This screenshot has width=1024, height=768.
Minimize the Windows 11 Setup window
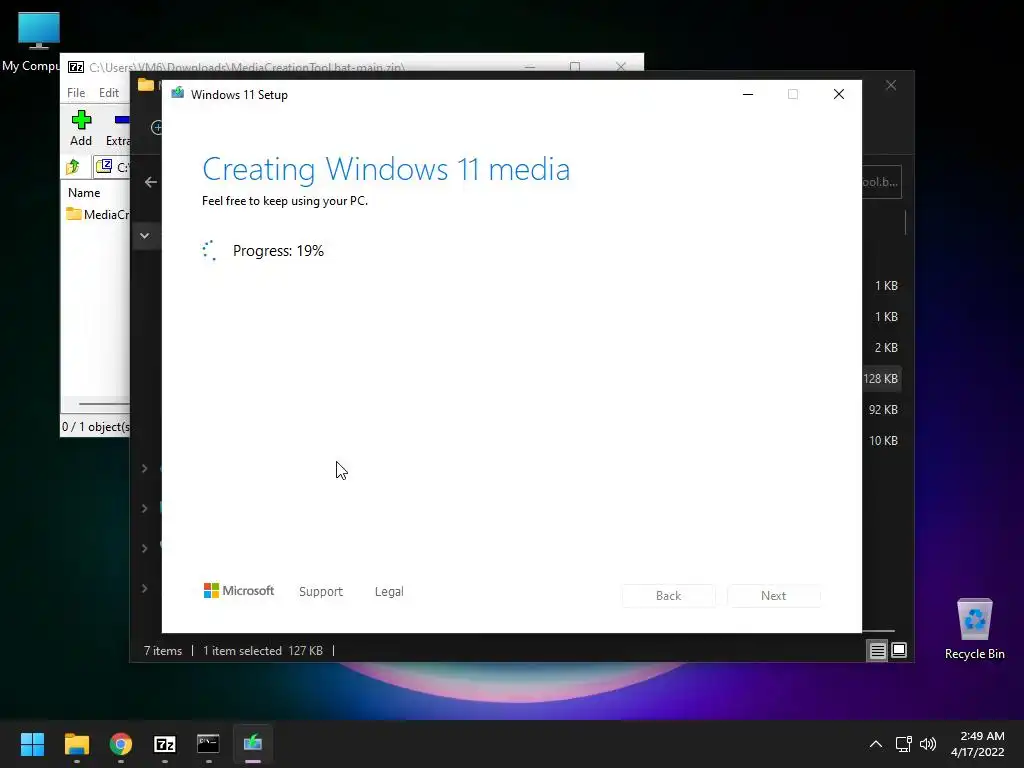(x=748, y=94)
